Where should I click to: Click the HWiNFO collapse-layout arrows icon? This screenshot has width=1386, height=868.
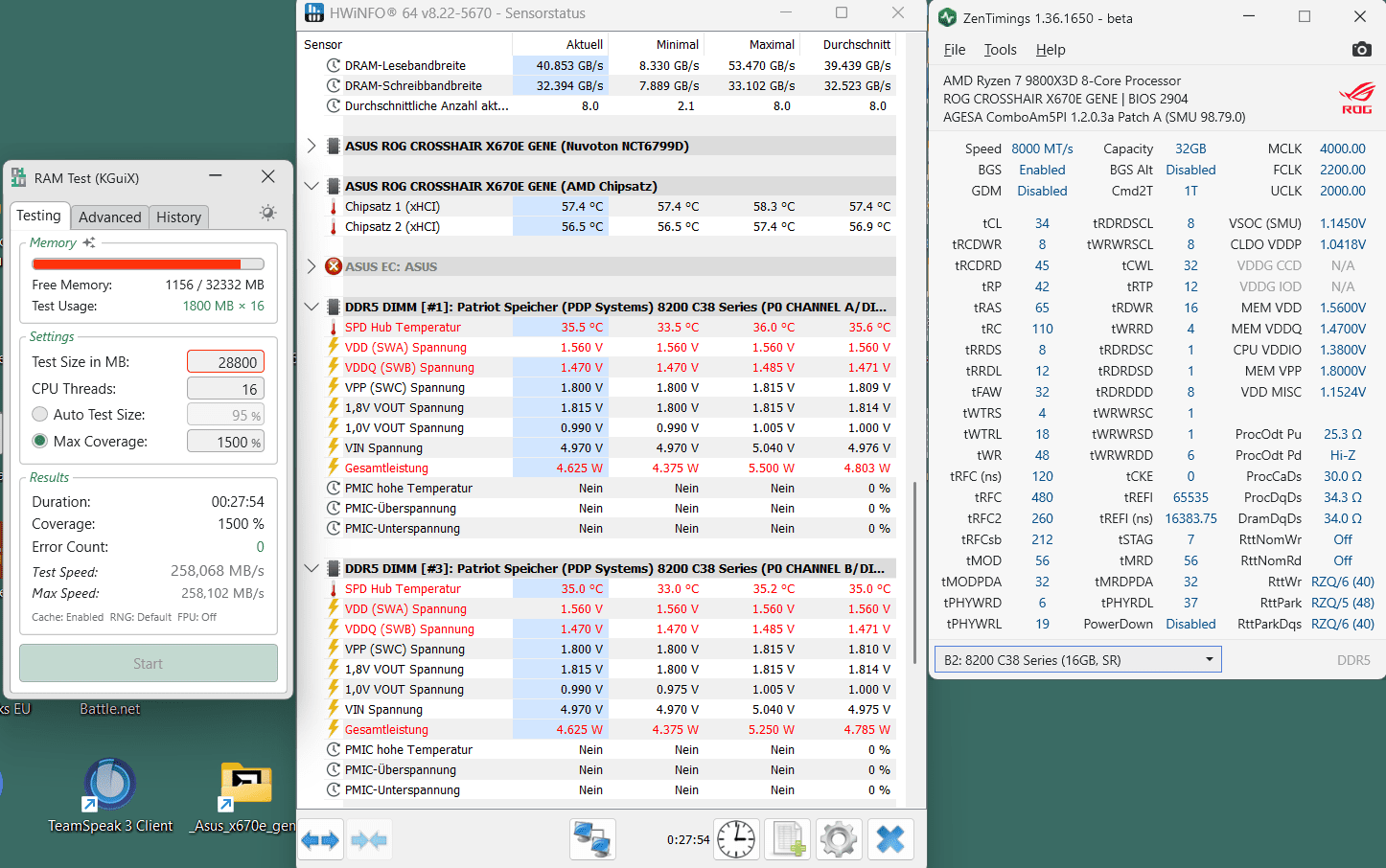pos(369,840)
